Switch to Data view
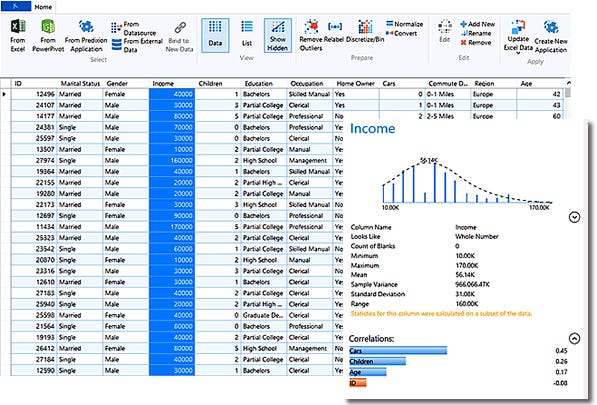This screenshot has width=597, height=405. (x=215, y=35)
